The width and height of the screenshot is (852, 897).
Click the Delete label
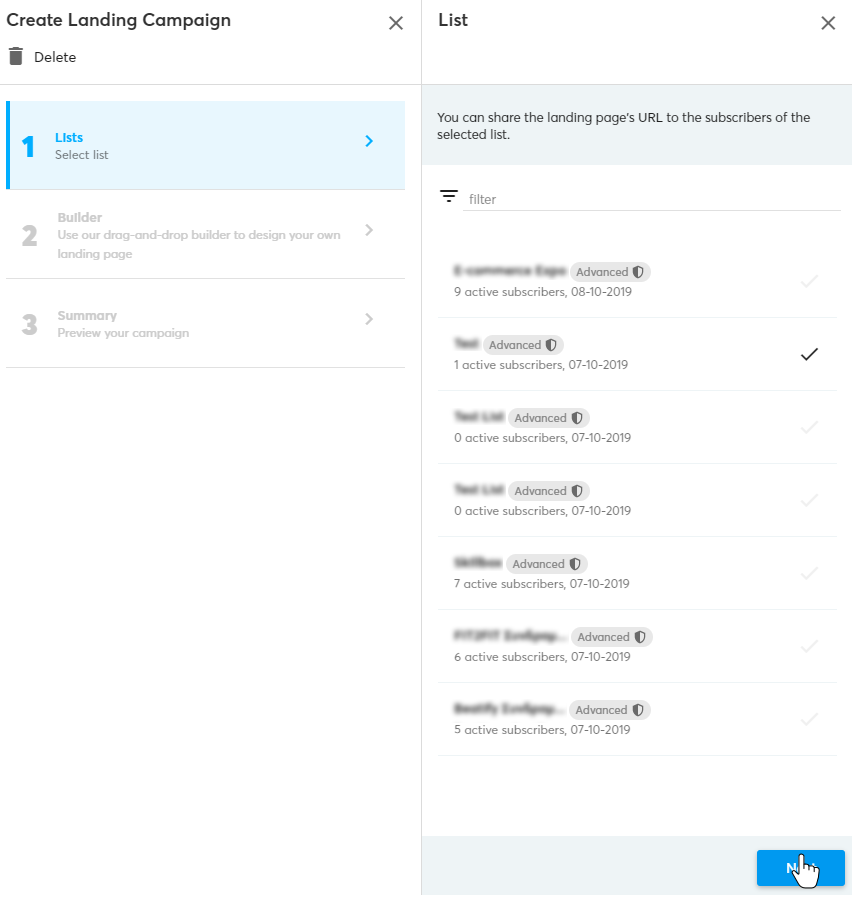(x=55, y=57)
